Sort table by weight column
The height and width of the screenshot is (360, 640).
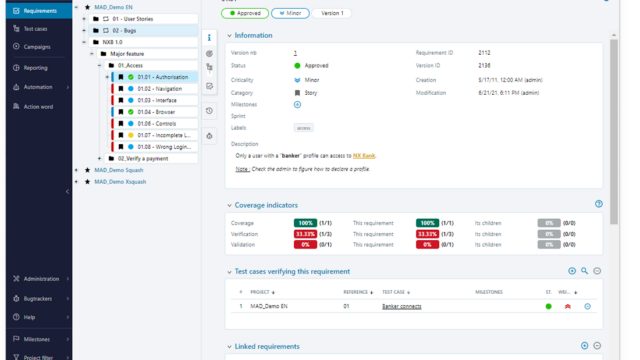[x=568, y=292]
